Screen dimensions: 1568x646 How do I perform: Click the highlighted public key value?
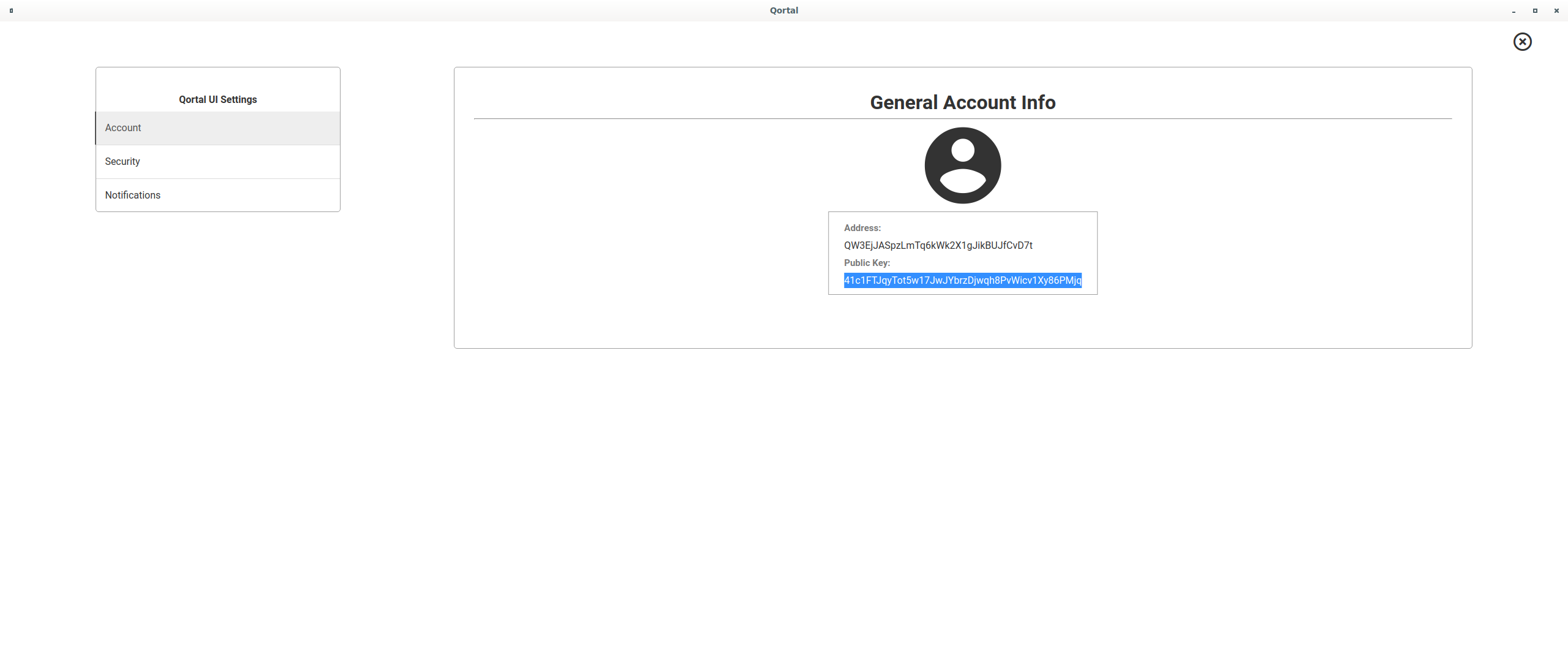(x=962, y=280)
